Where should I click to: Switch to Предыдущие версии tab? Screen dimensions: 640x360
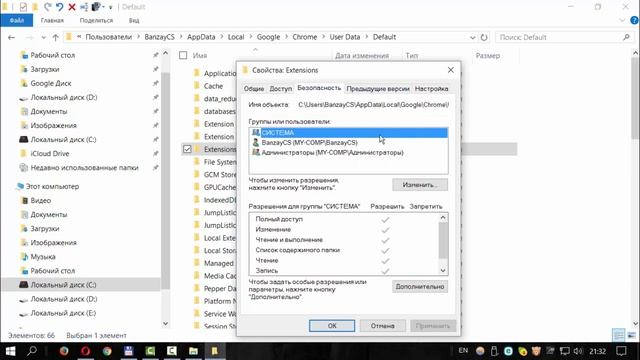click(378, 89)
